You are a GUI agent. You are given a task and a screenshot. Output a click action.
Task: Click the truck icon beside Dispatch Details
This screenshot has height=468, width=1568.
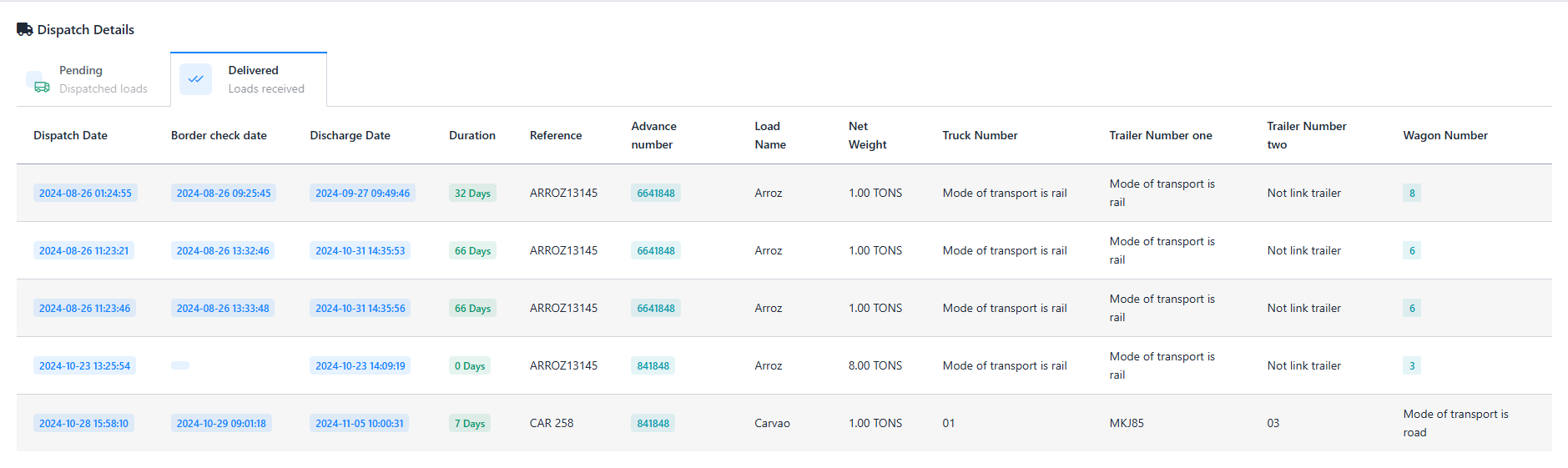coord(25,29)
